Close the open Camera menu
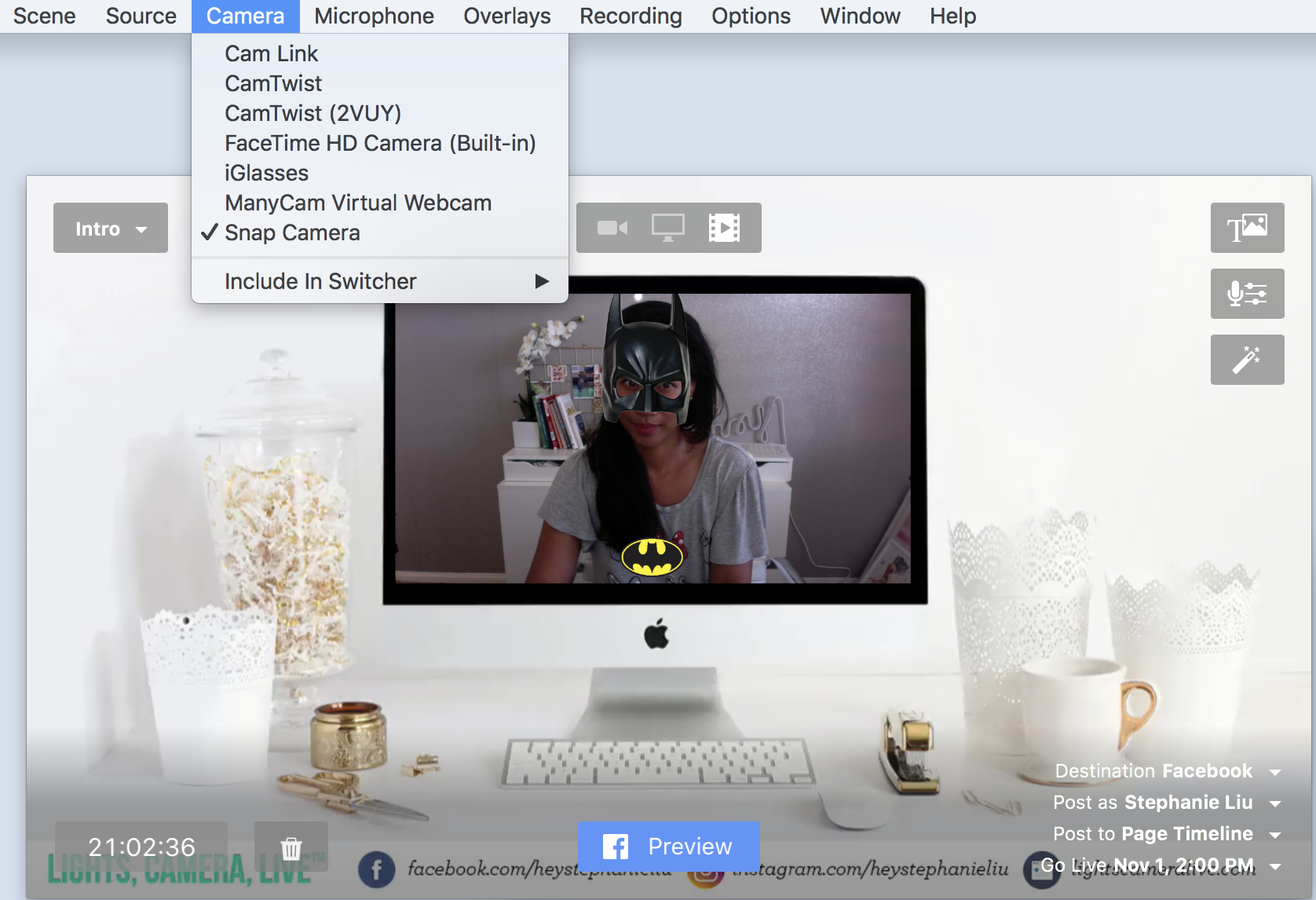This screenshot has width=1316, height=900. [x=246, y=16]
